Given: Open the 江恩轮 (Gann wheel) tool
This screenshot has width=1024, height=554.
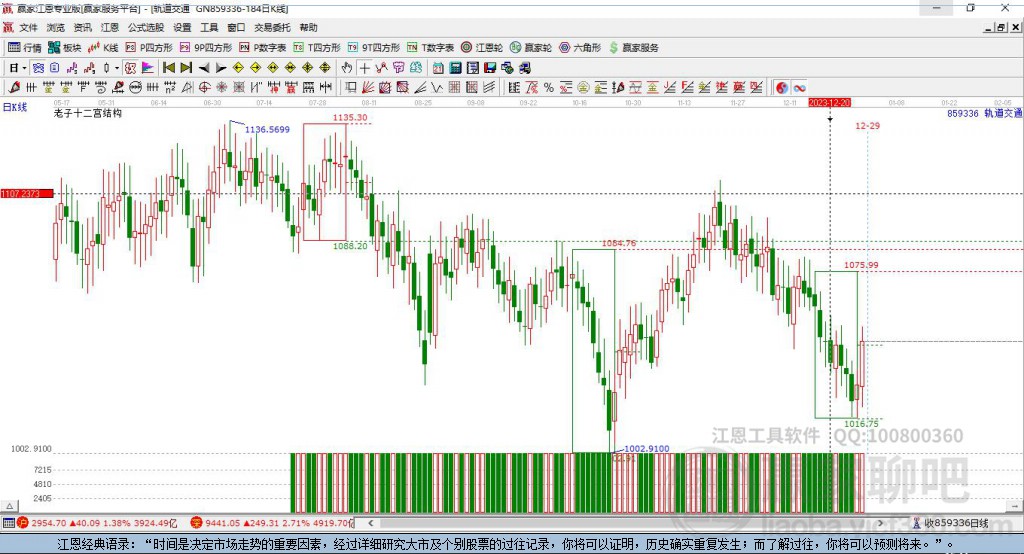Looking at the screenshot, I should [x=485, y=47].
